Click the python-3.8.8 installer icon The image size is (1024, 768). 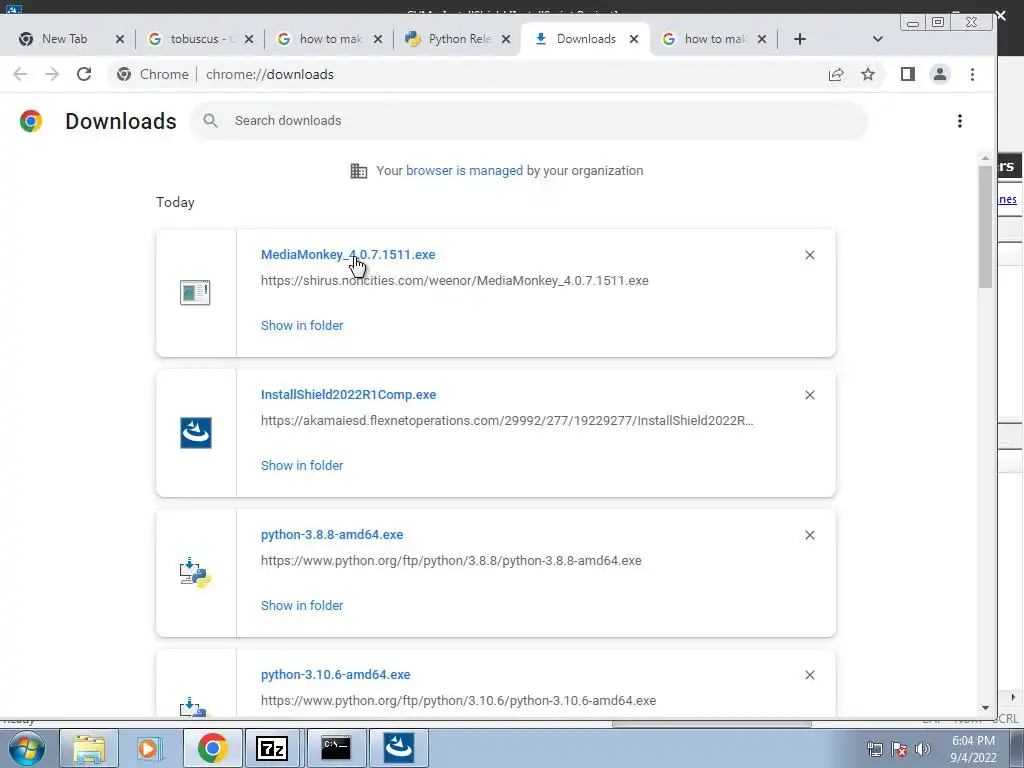(x=195, y=573)
